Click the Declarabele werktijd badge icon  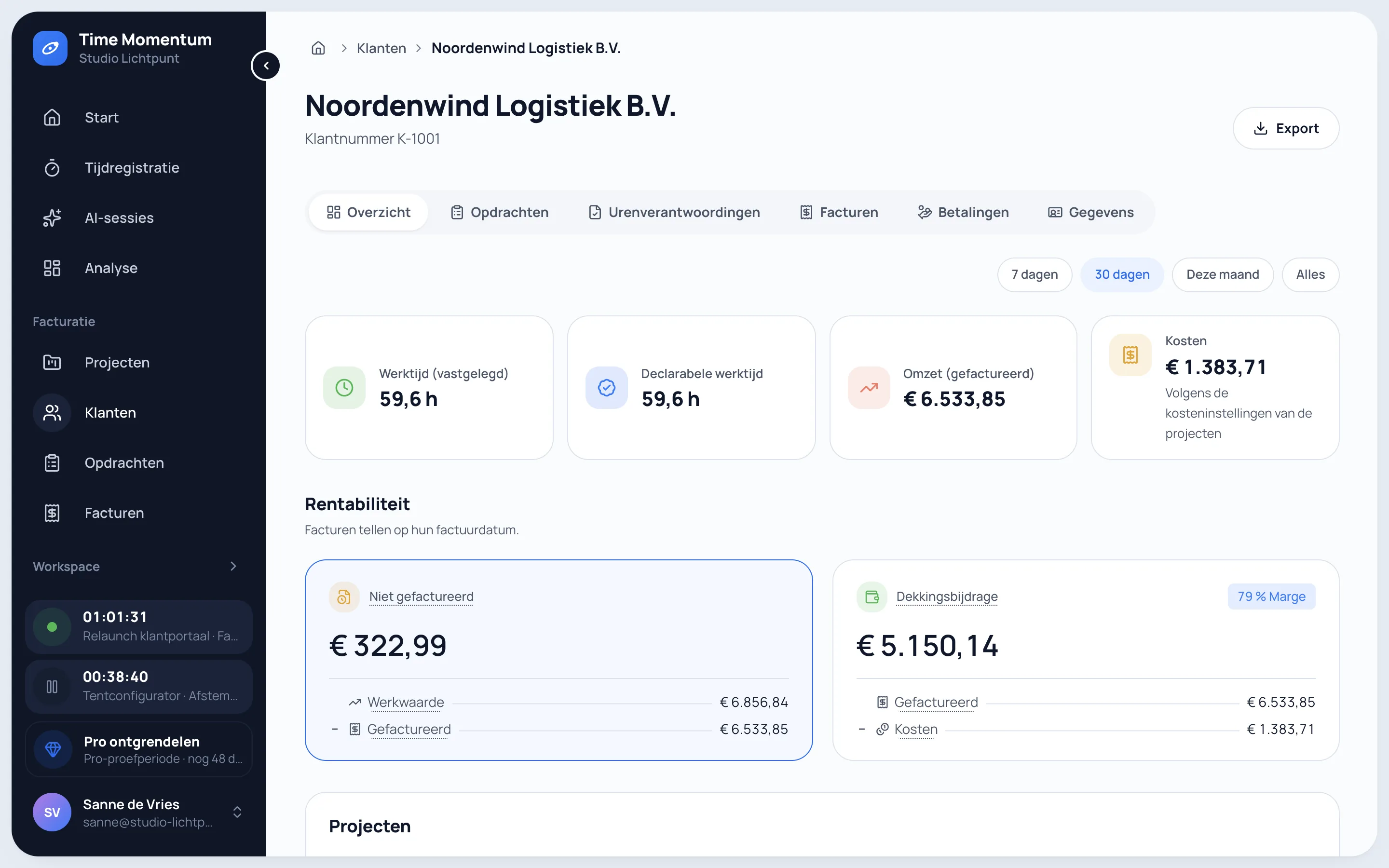click(x=607, y=388)
